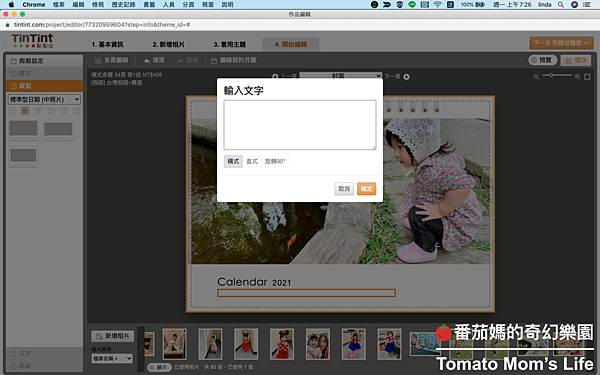Go to step 1. 基本資訊
Image resolution: width=600 pixels, height=375 pixels.
tap(108, 44)
